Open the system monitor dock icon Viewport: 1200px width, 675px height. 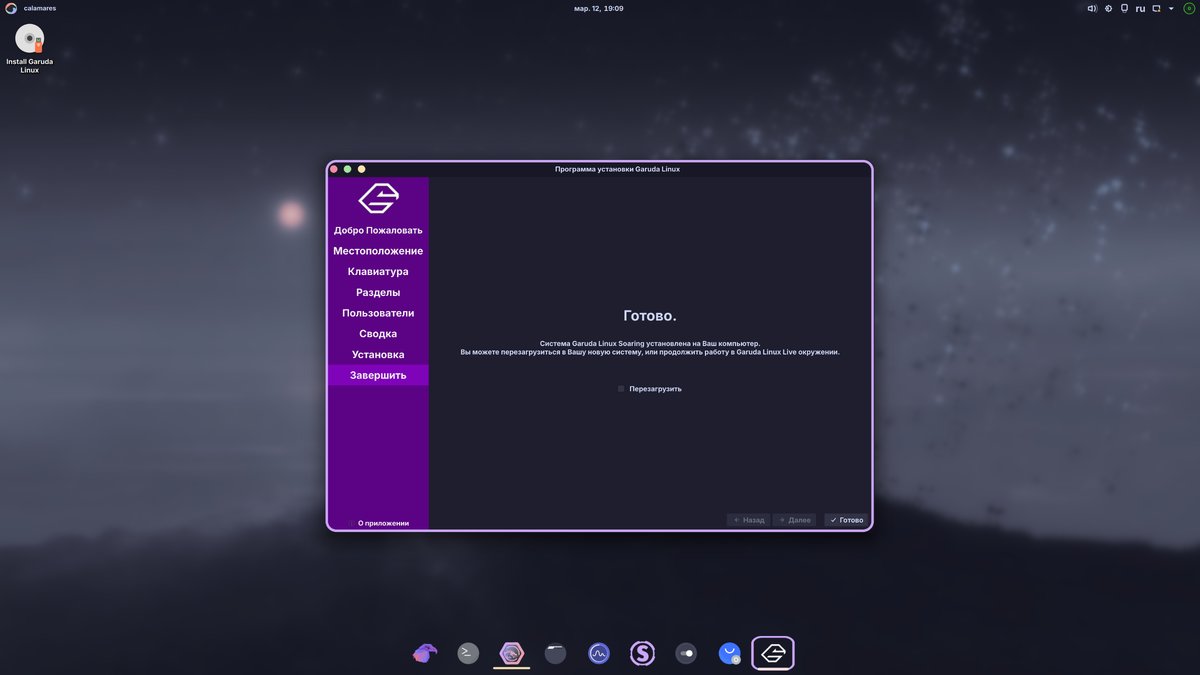click(599, 654)
